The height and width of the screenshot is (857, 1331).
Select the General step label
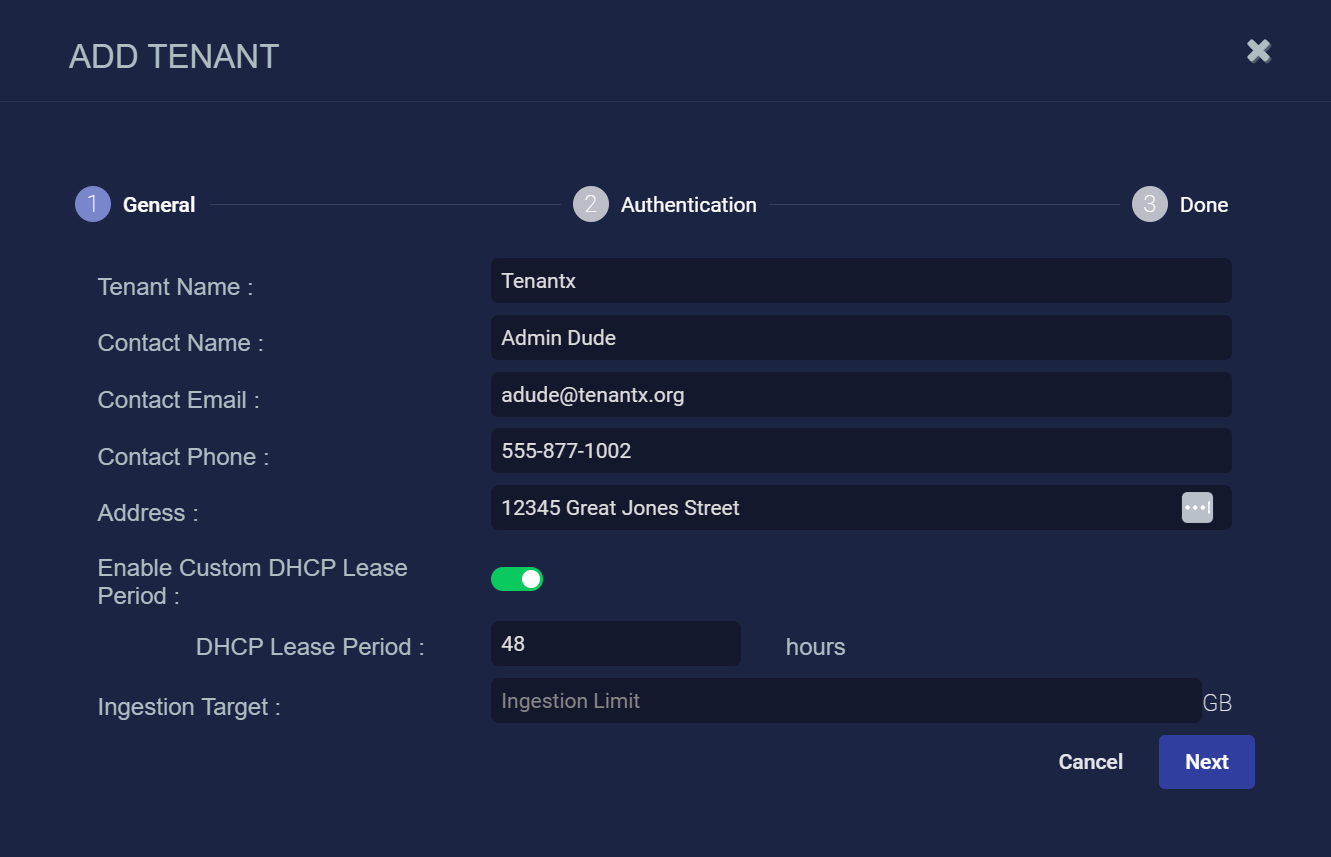159,205
